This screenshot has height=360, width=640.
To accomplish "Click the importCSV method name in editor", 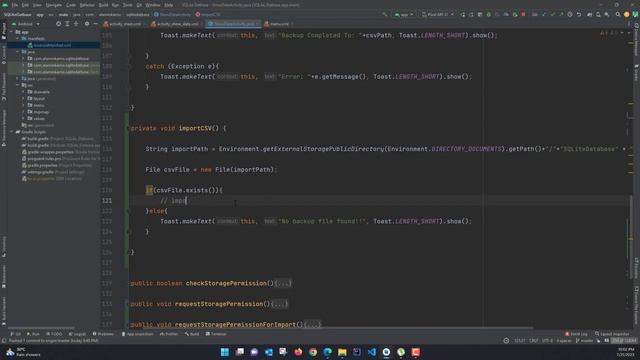I will [x=195, y=128].
